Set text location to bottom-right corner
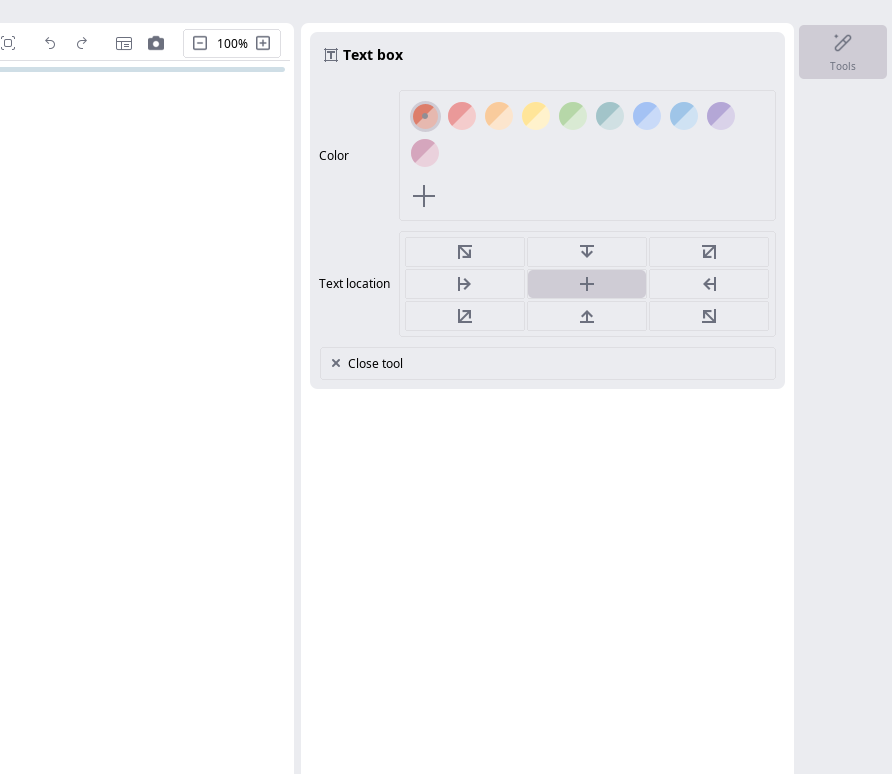This screenshot has height=774, width=892. tap(709, 316)
